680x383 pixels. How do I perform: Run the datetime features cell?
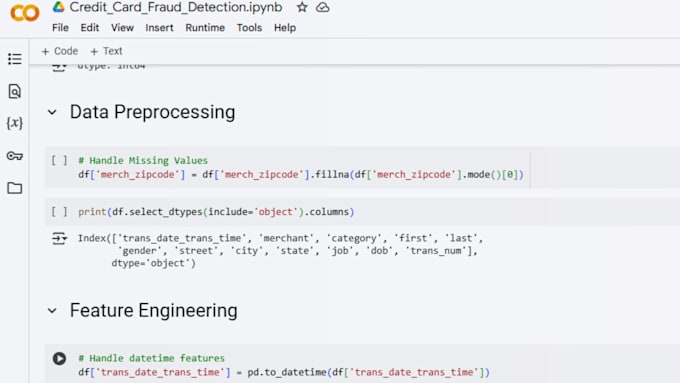point(59,358)
